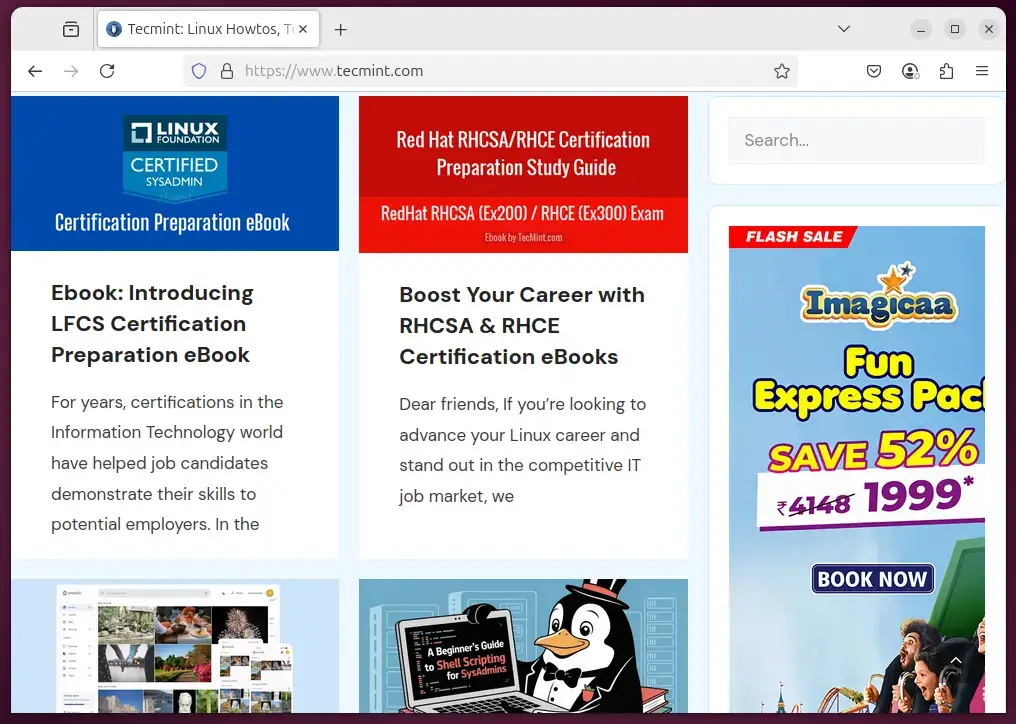Click the padlock site information icon

pyautogui.click(x=226, y=71)
